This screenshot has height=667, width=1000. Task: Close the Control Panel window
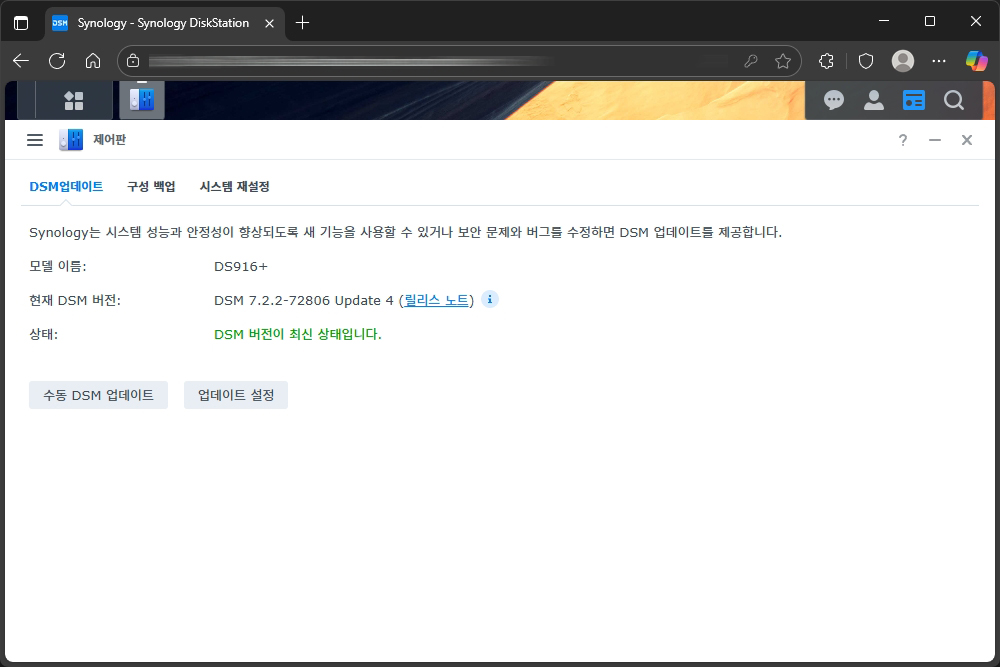pyautogui.click(x=967, y=140)
